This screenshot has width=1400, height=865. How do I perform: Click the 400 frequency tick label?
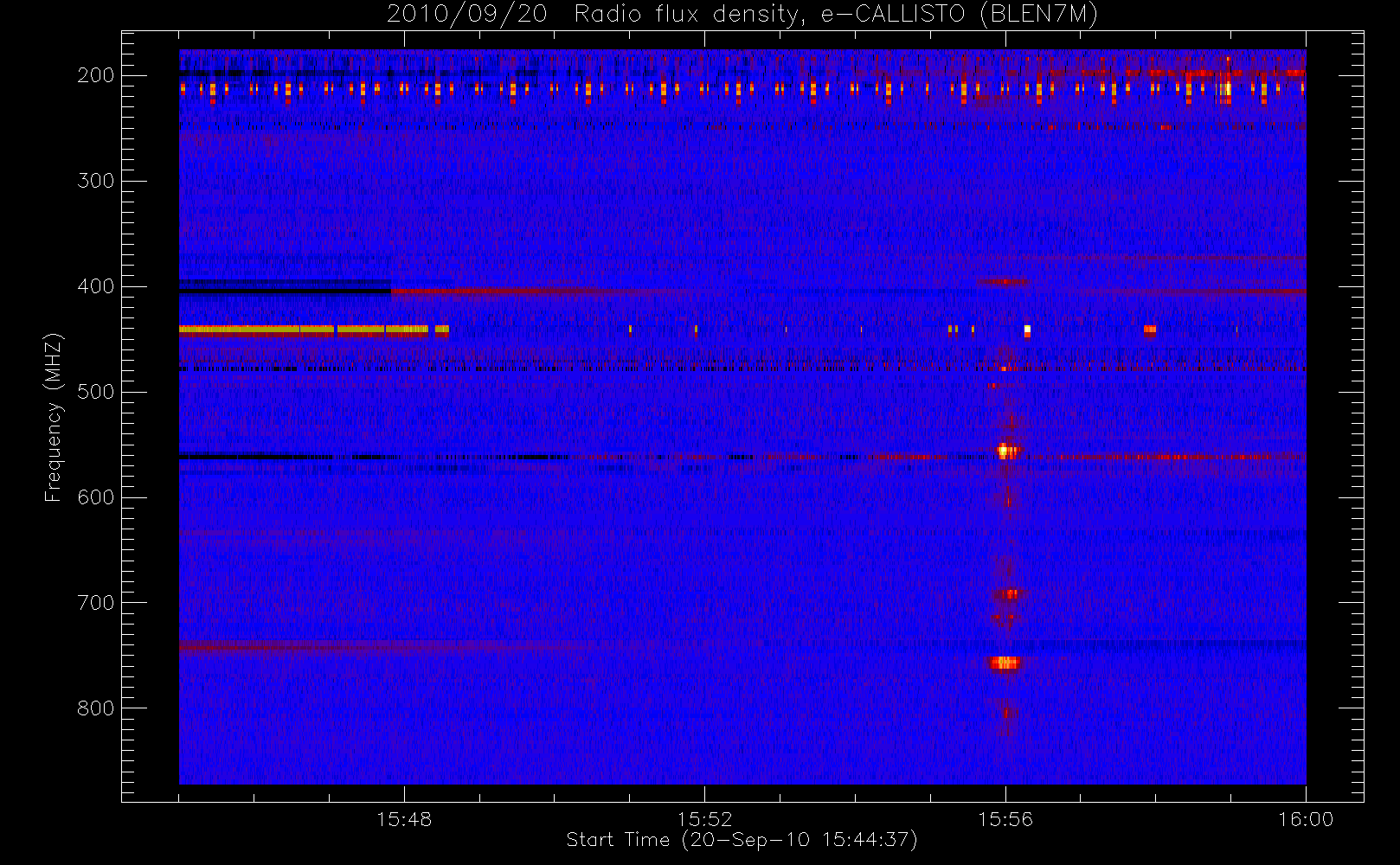coord(96,286)
